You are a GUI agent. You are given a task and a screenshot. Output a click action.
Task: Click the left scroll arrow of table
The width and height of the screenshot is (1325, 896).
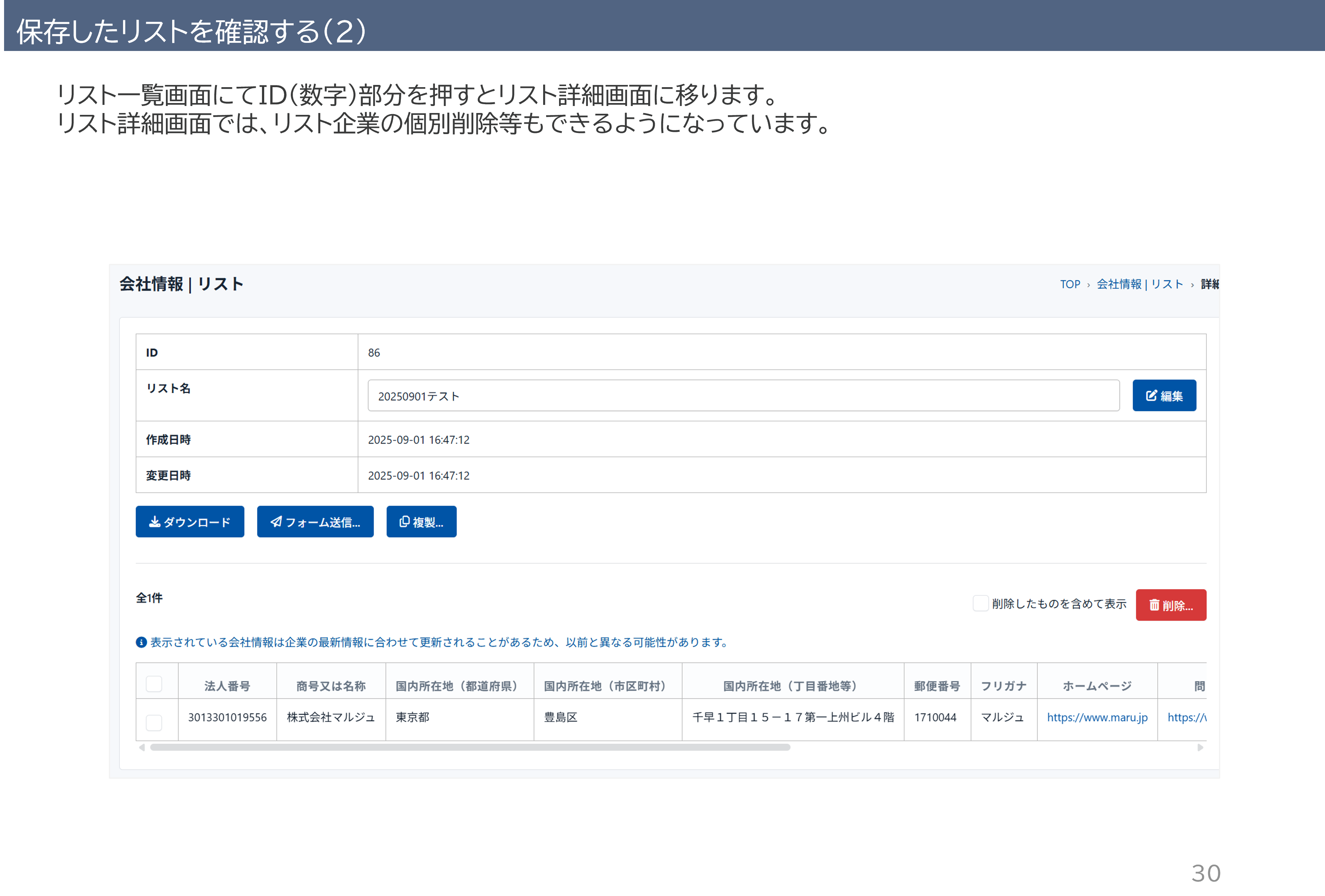[142, 747]
